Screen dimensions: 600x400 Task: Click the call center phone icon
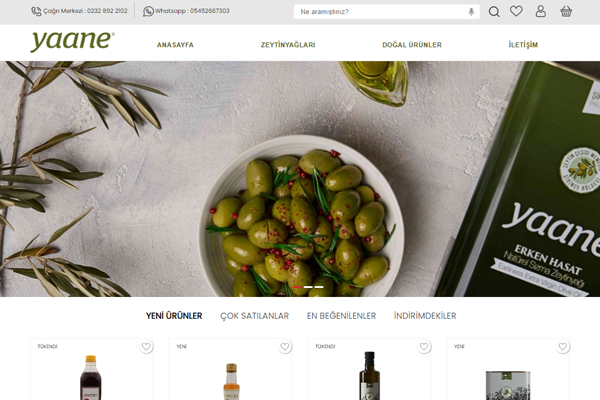click(36, 11)
